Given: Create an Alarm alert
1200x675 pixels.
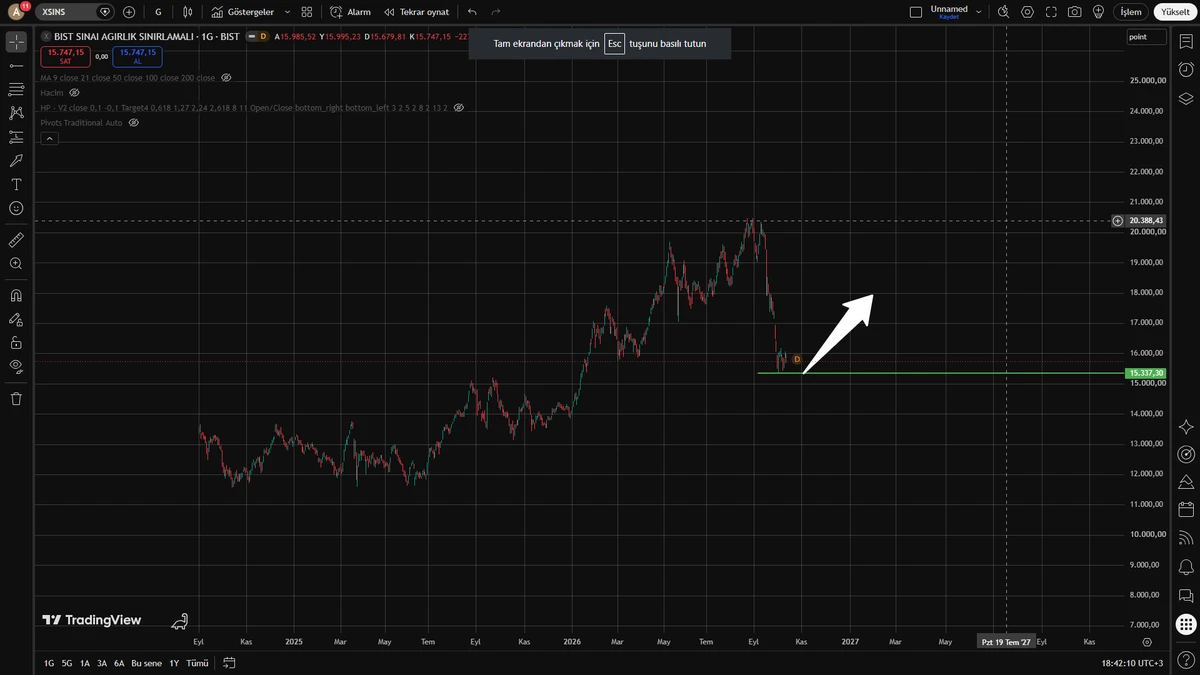Looking at the screenshot, I should point(350,12).
